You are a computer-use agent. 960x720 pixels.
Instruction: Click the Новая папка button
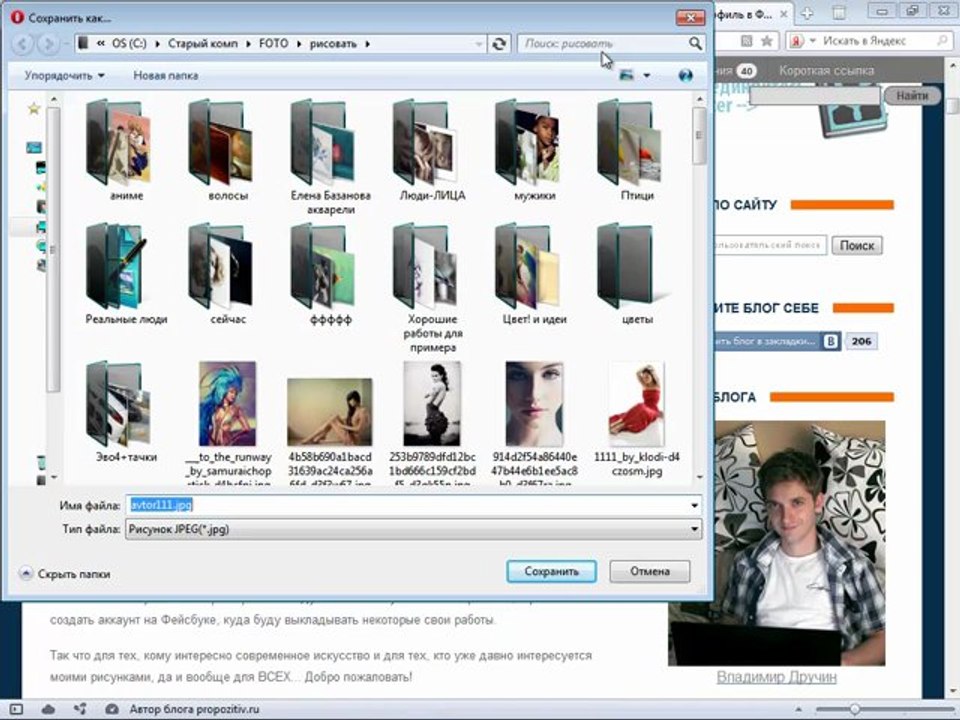[165, 75]
